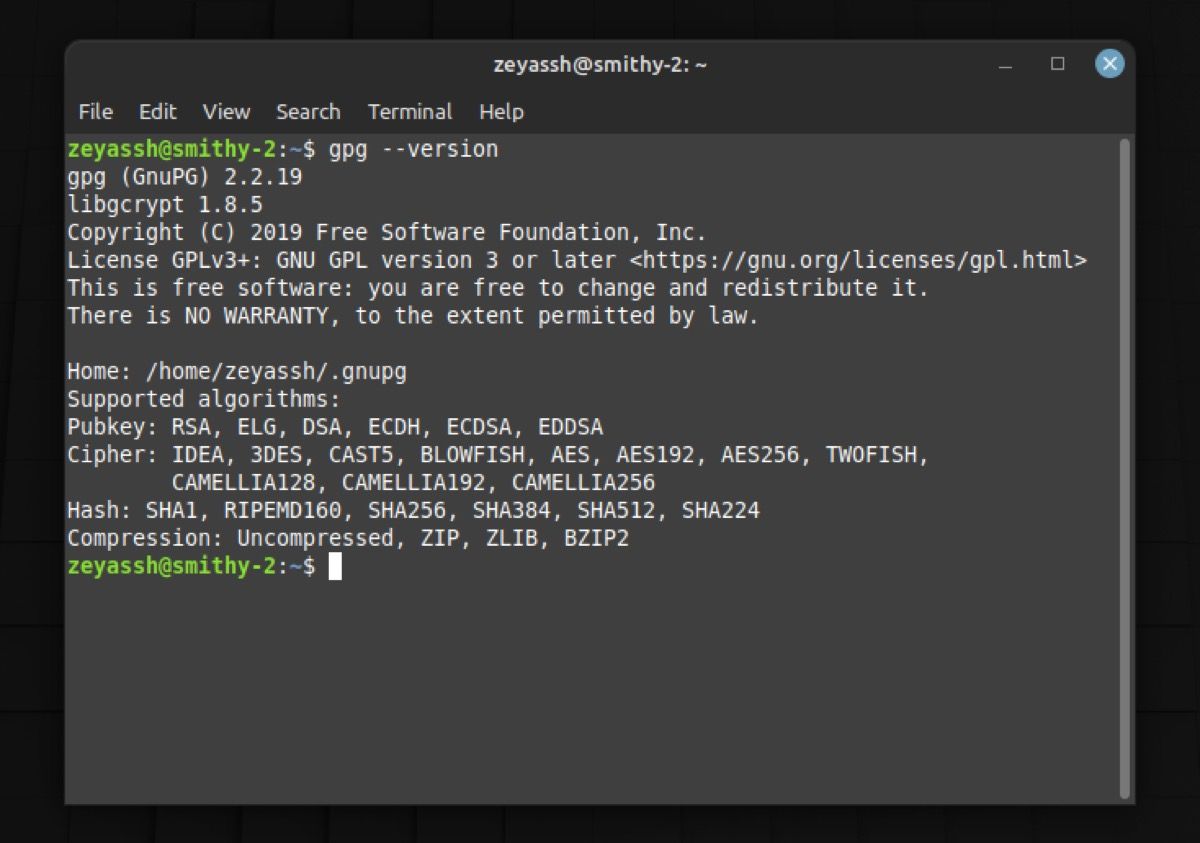1200x843 pixels.
Task: Close the terminal window
Action: [x=1109, y=64]
